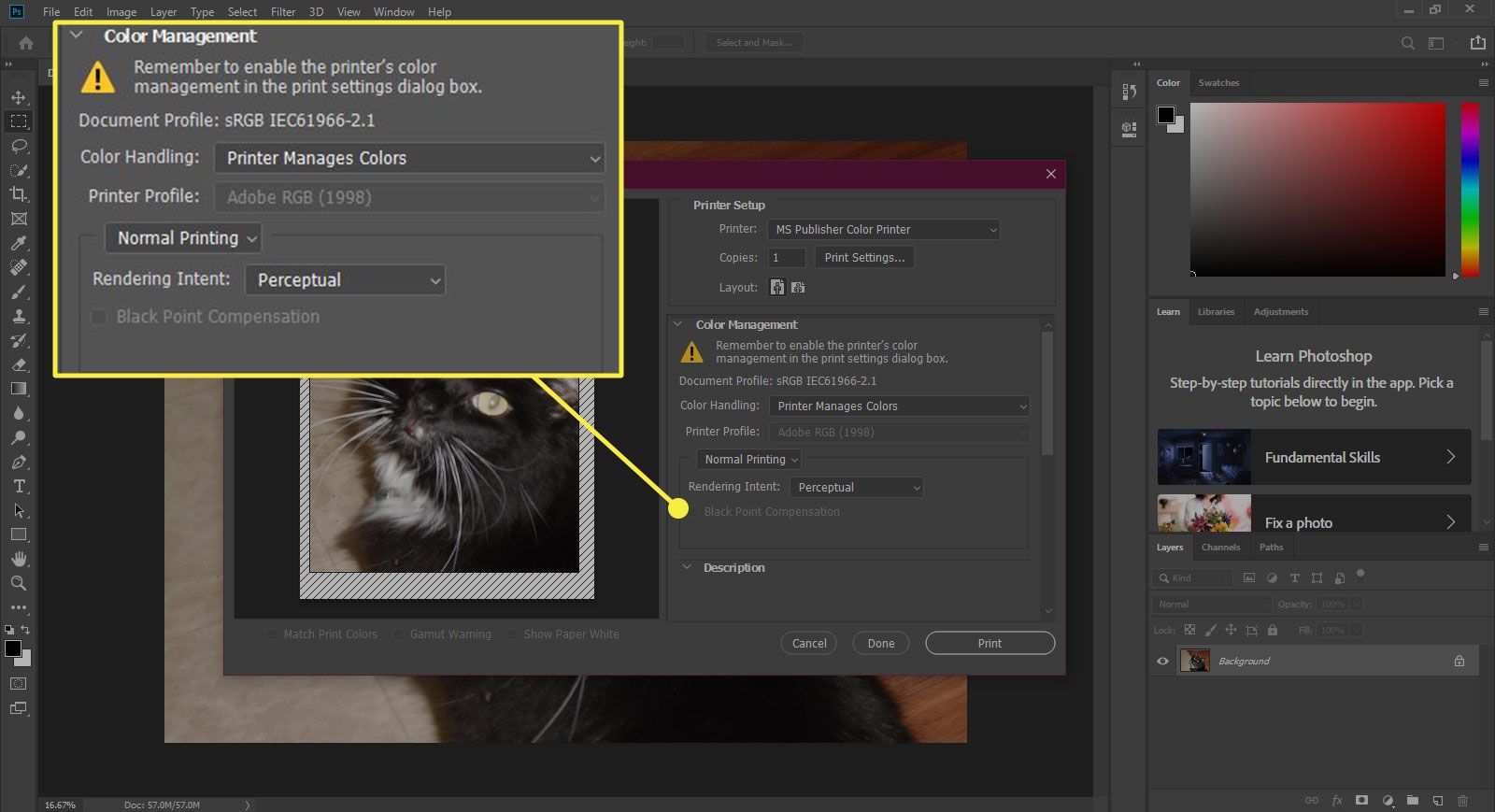
Task: Go to the Home screen icon
Action: click(x=26, y=43)
